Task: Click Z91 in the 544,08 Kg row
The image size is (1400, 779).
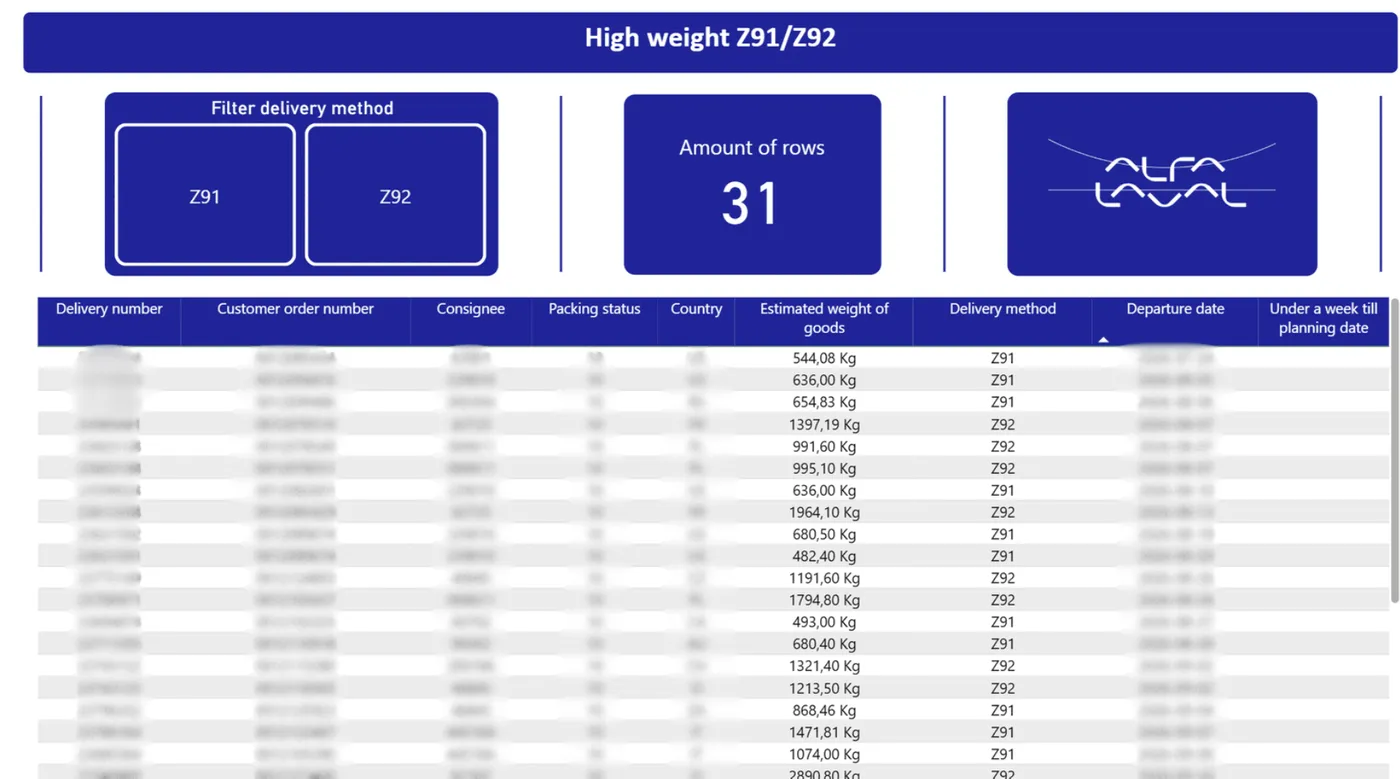Action: [1002, 358]
